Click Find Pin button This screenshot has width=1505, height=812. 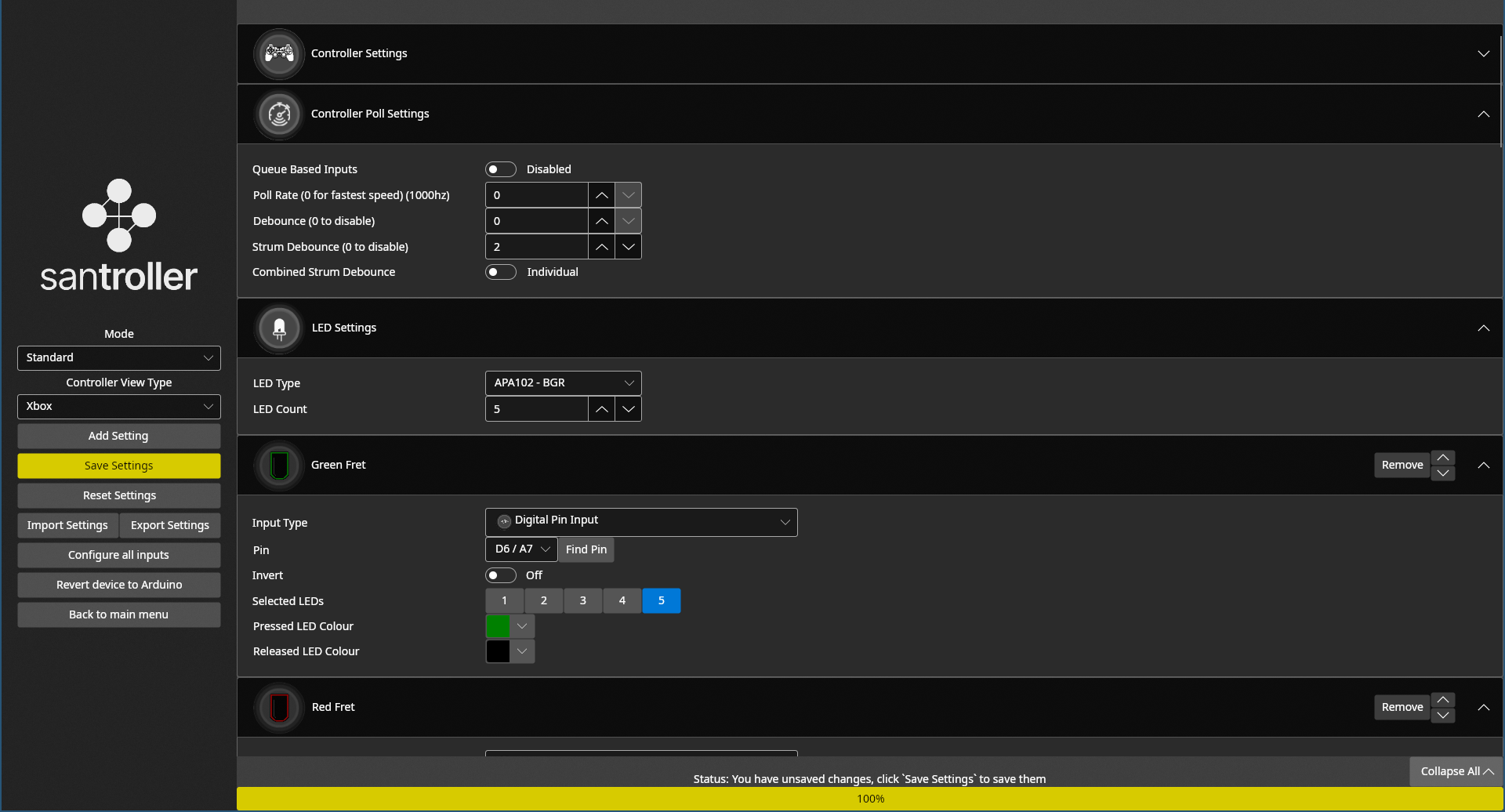point(586,549)
